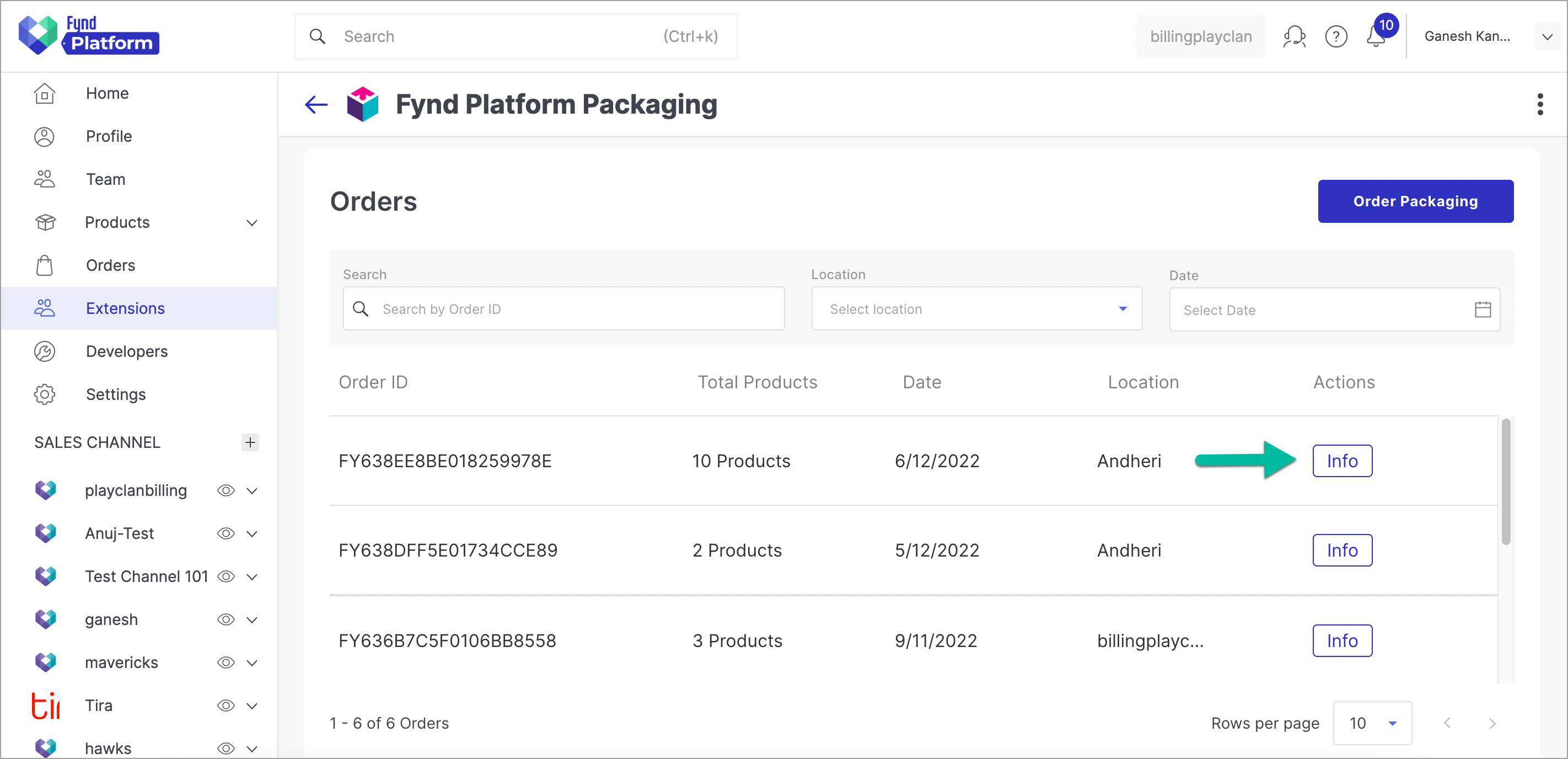The width and height of the screenshot is (1568, 759).
Task: Open the three-dot more options menu
Action: [1540, 104]
